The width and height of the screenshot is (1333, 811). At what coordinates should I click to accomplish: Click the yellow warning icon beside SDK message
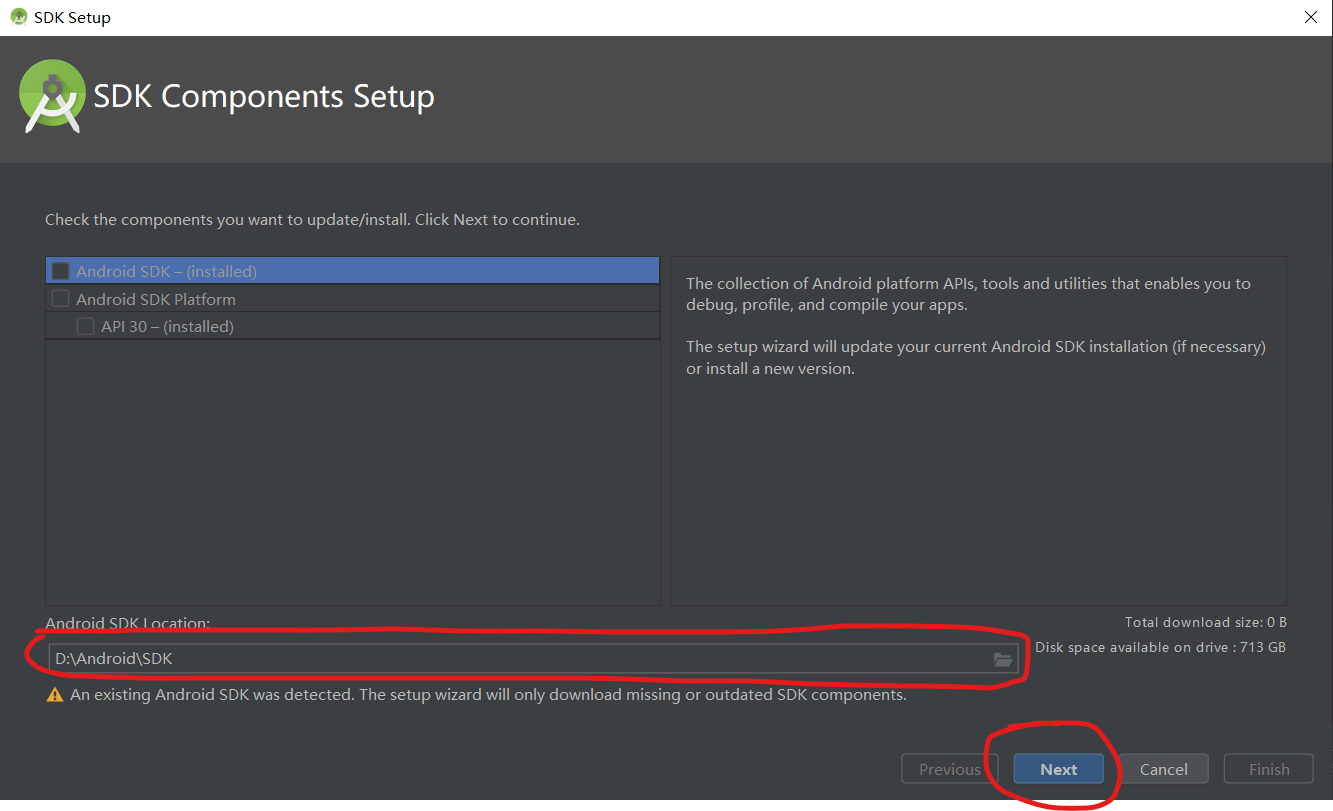point(55,695)
